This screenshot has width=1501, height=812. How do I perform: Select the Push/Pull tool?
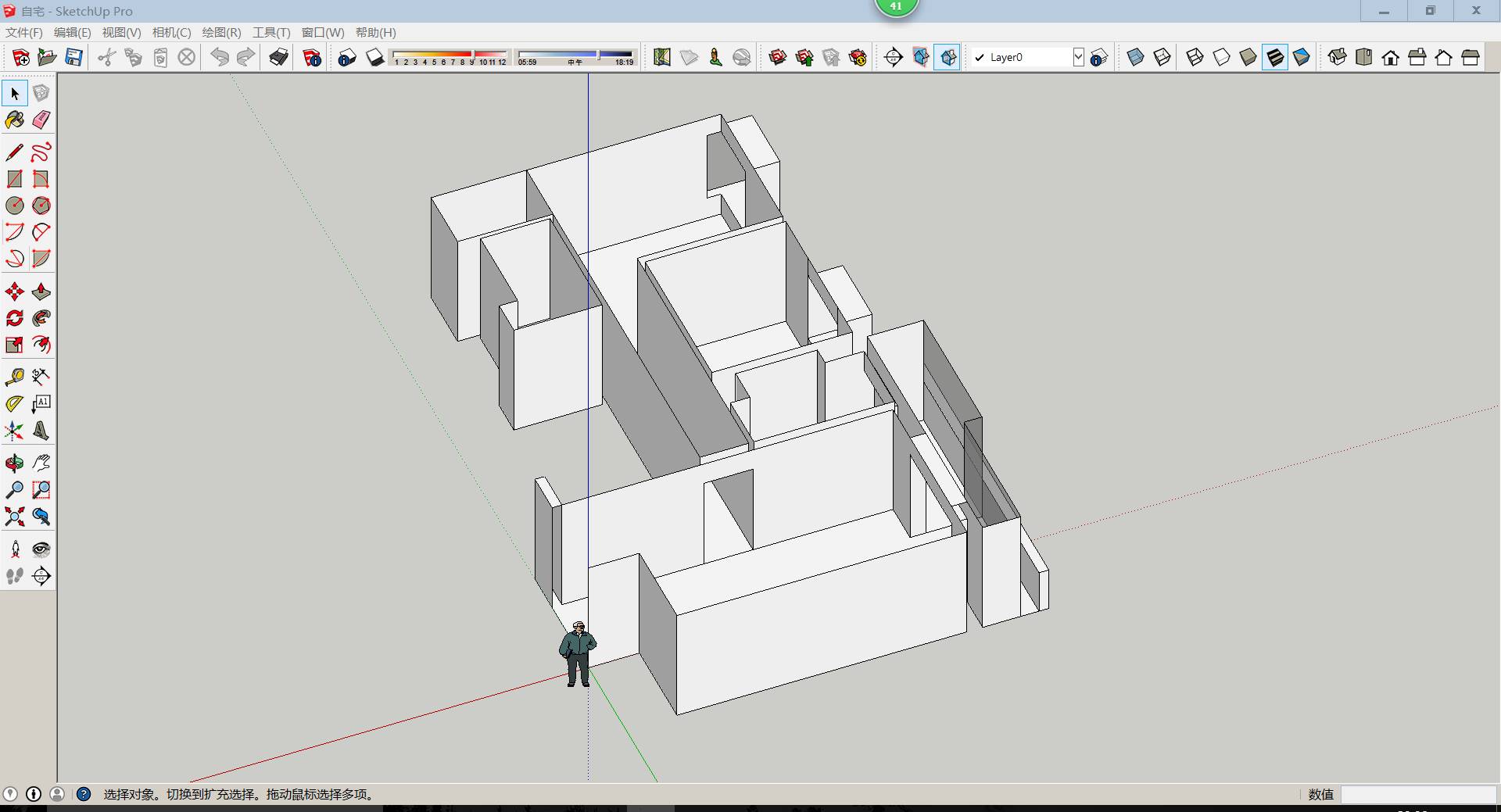(41, 292)
